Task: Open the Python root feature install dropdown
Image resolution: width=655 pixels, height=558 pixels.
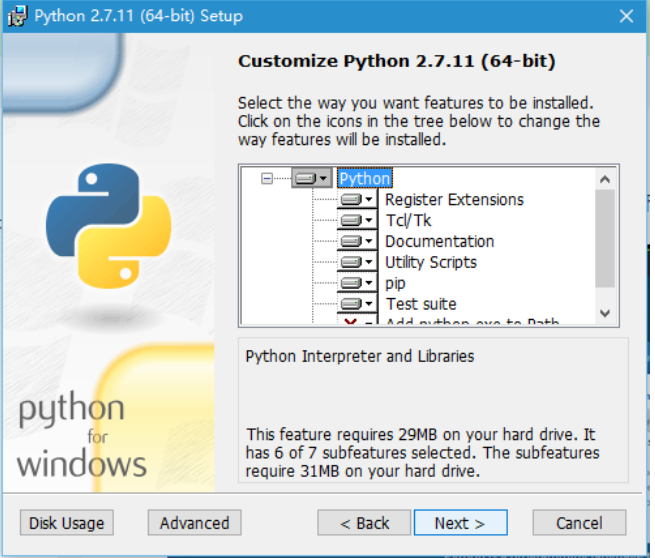Action: (x=312, y=178)
